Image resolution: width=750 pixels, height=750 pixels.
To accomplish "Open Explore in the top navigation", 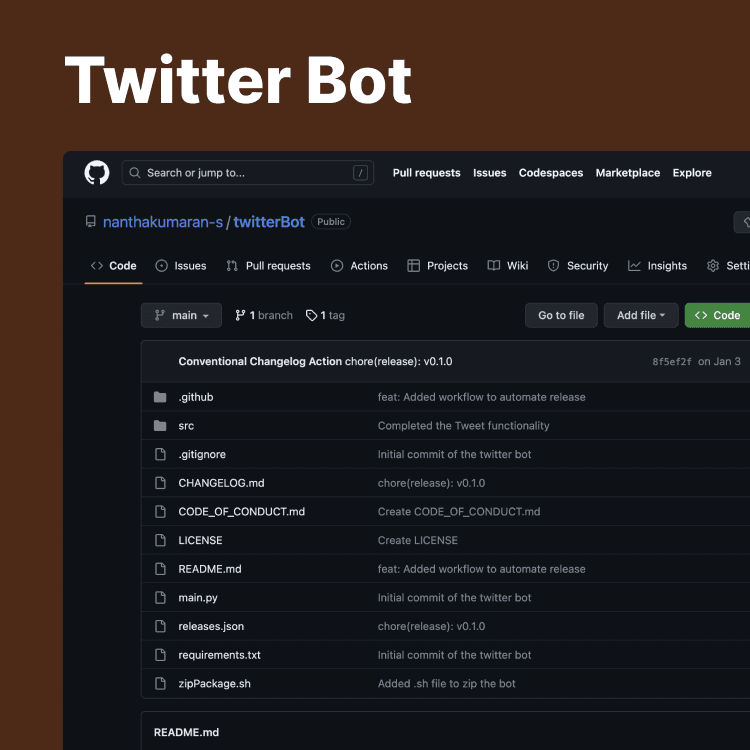I will [692, 173].
